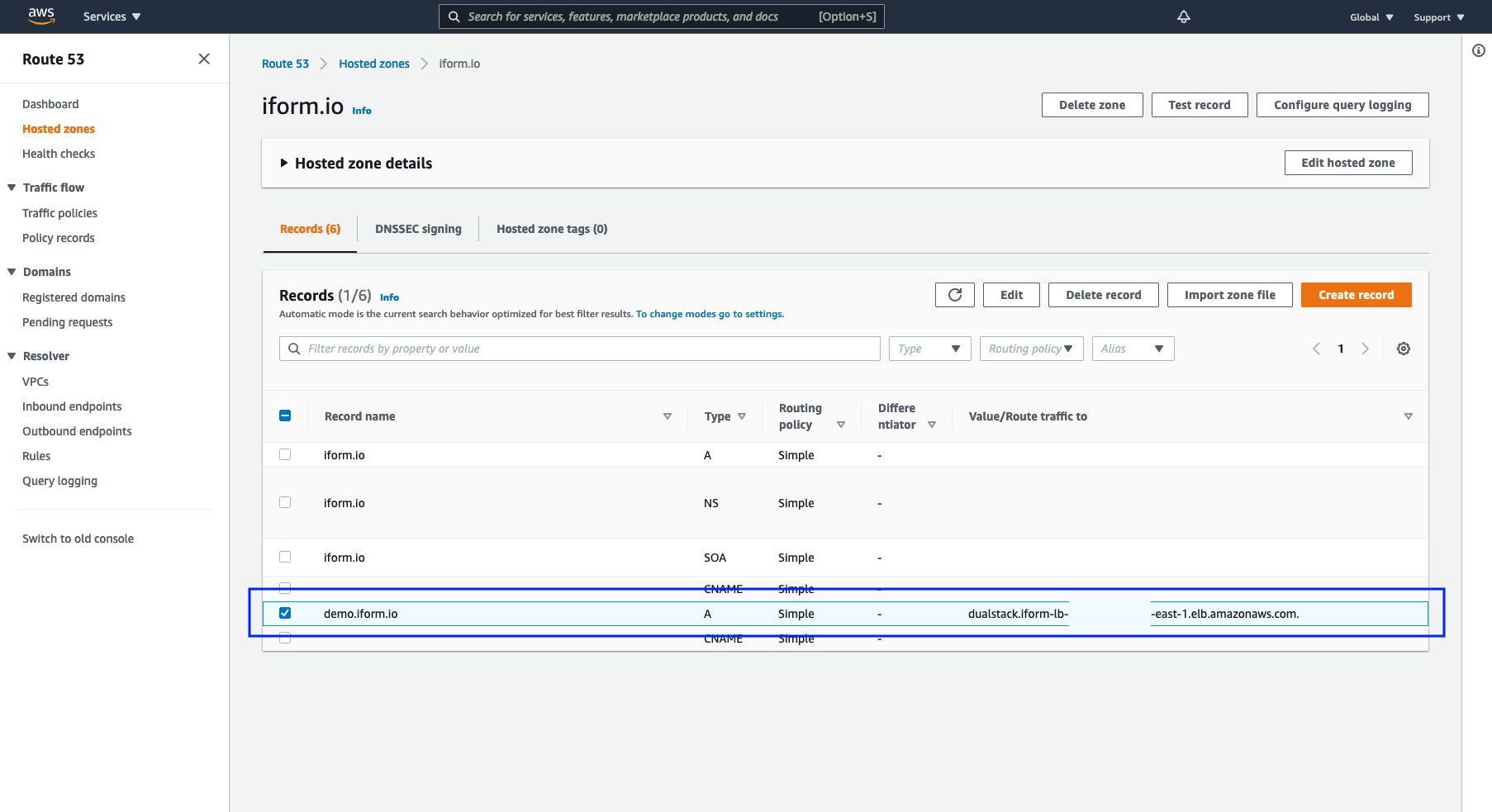Screen dimensions: 1492x812
Task: Collapse the Resolver section
Action: point(12,356)
